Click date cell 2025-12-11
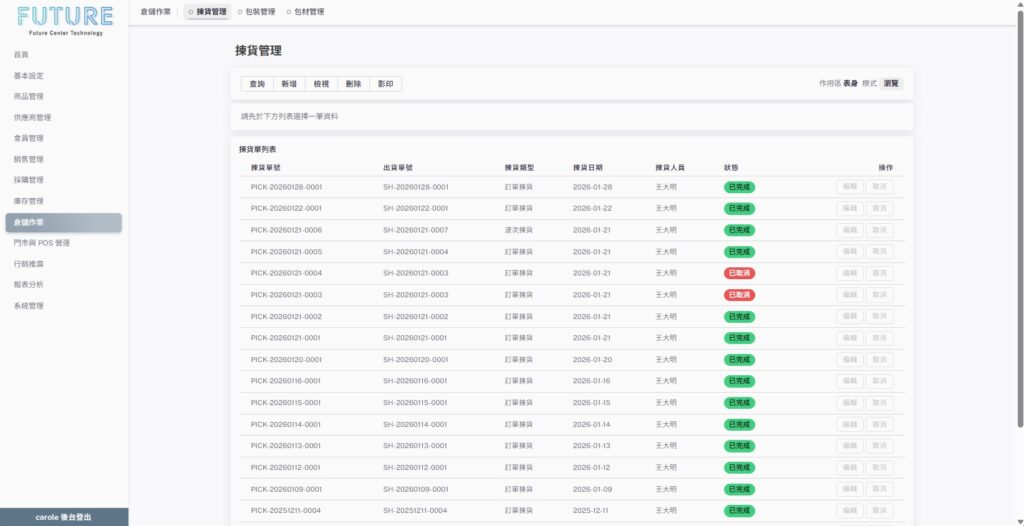Viewport: 1024px width, 526px height. 591,511
